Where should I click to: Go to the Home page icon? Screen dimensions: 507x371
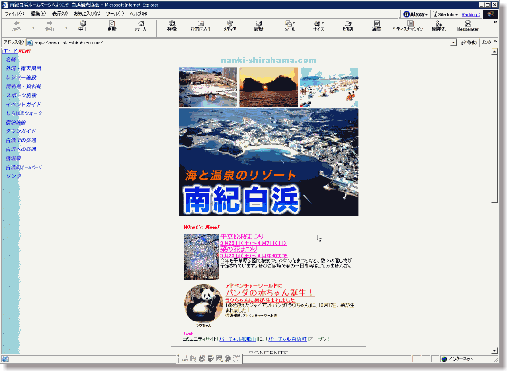pyautogui.click(x=141, y=26)
